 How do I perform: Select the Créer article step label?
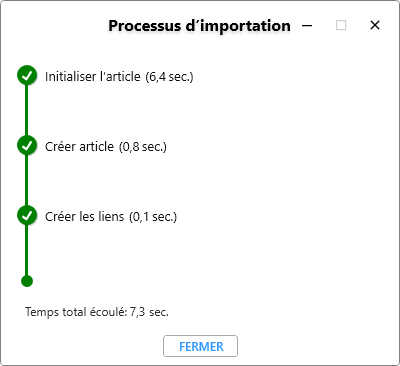point(79,146)
